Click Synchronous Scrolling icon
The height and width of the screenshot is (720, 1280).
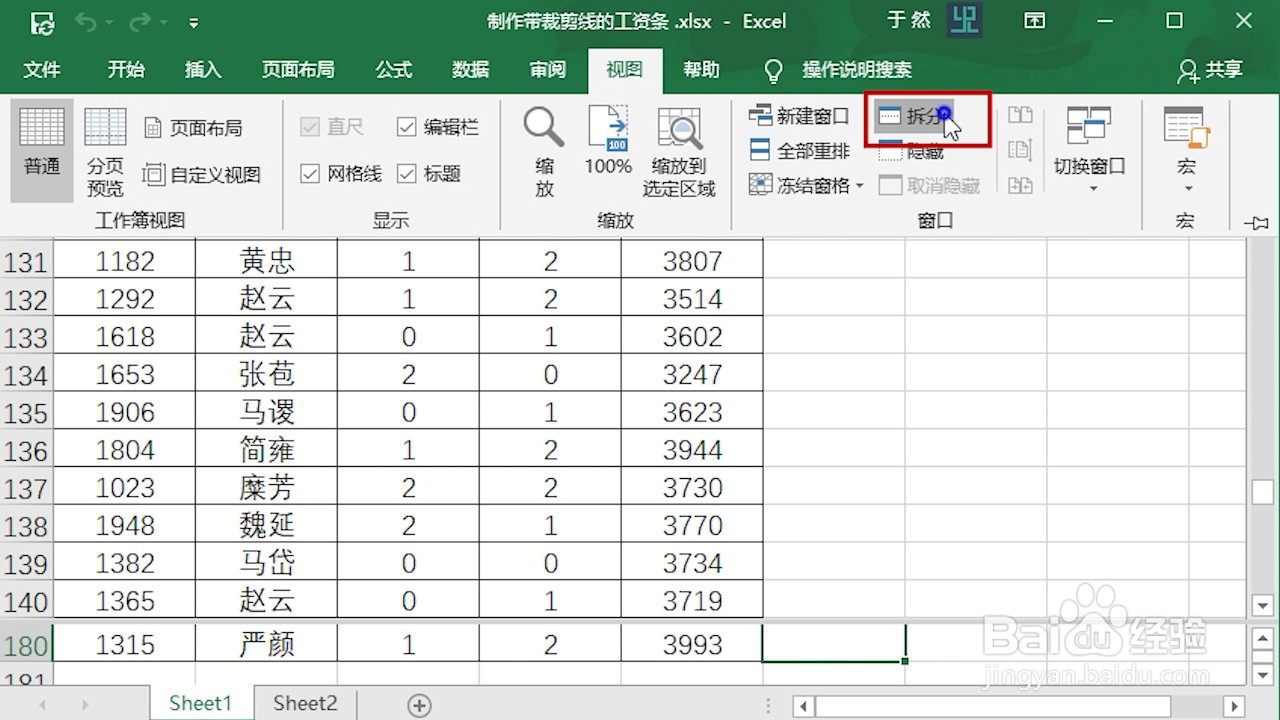[1020, 151]
